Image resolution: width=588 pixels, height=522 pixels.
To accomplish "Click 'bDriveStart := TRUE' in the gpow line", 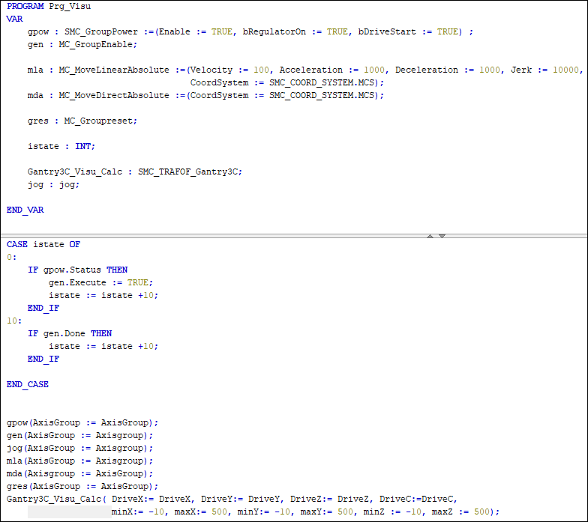I will click(409, 32).
